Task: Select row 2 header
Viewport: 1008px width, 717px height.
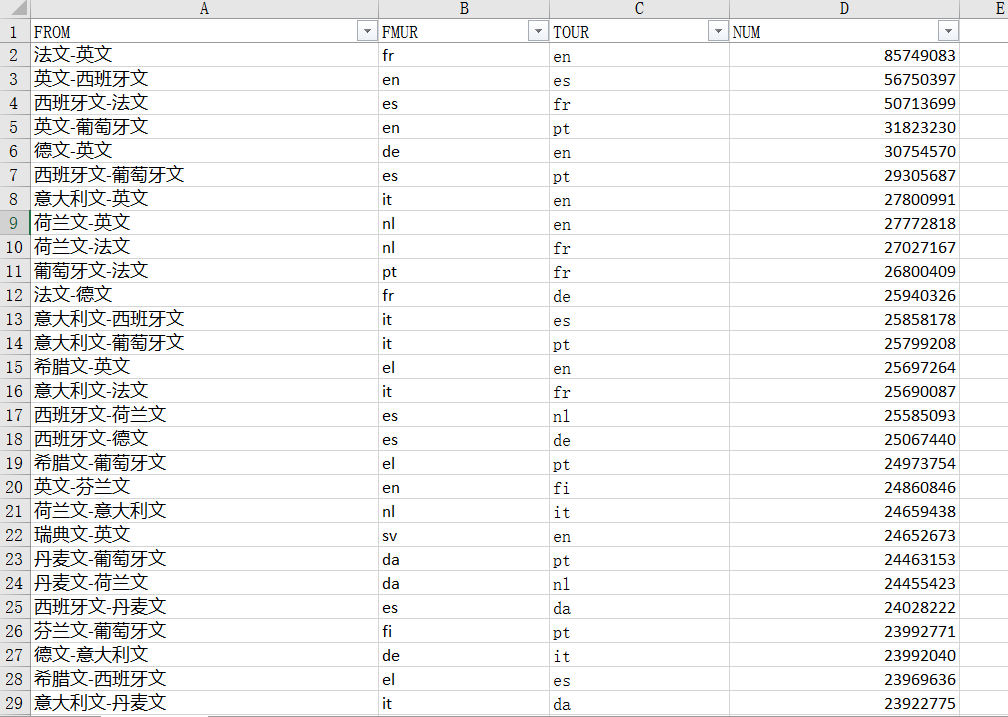Action: tap(14, 55)
